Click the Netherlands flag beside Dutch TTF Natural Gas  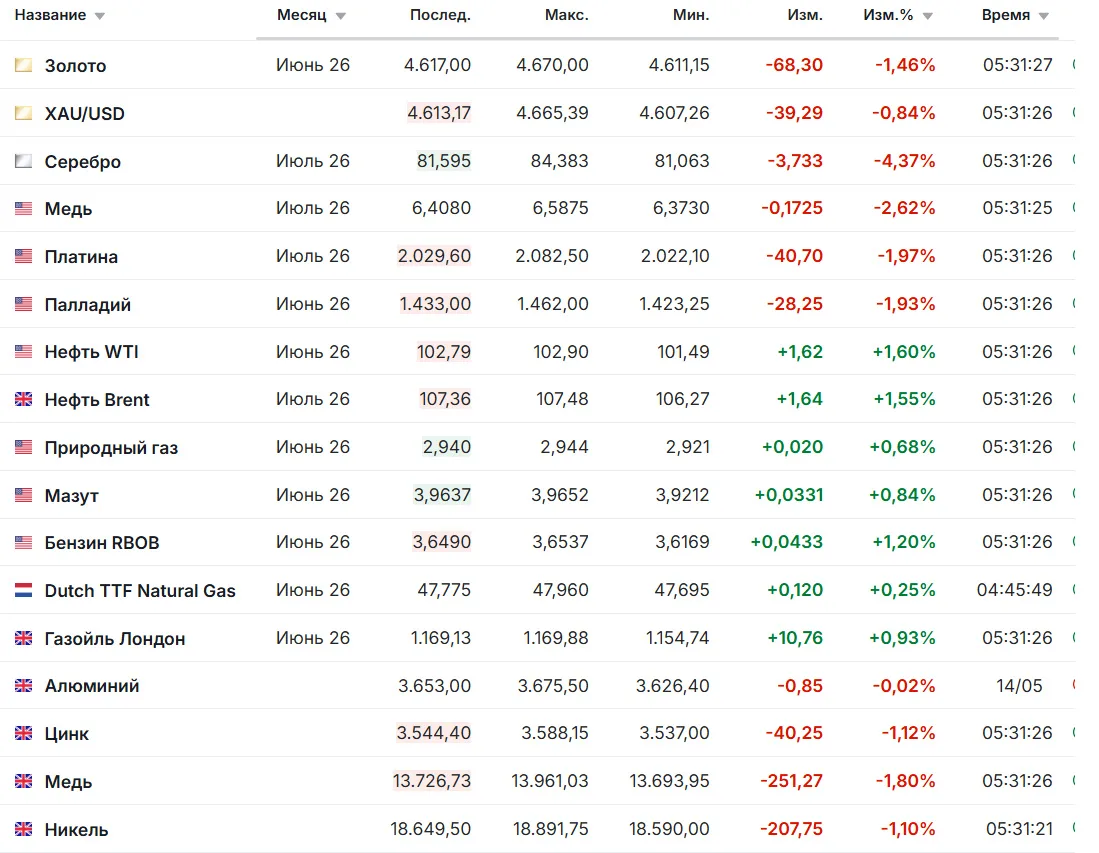click(x=23, y=591)
